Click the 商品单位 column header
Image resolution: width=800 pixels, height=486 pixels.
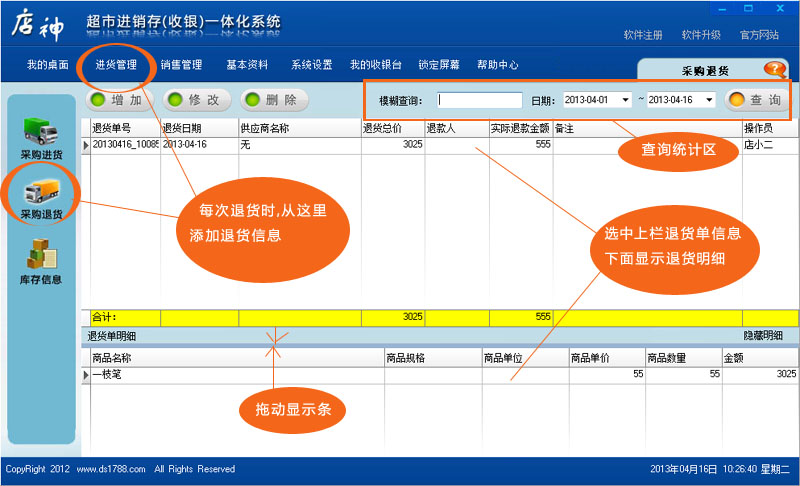[526, 358]
